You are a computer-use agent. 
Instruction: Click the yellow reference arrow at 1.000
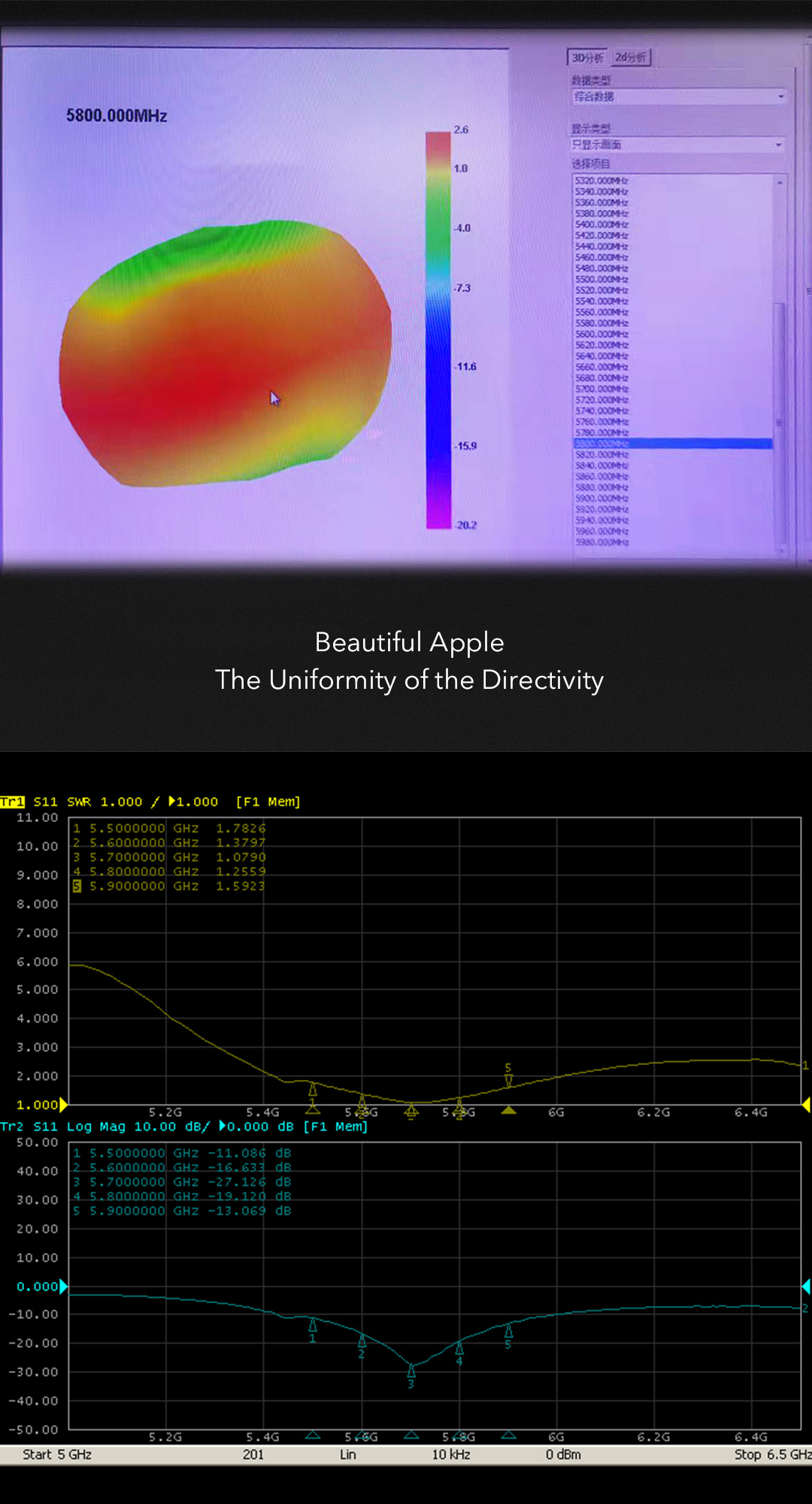pos(64,1105)
